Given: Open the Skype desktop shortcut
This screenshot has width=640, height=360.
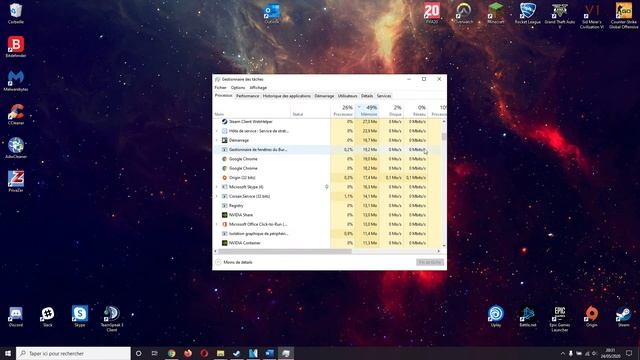Looking at the screenshot, I should click(80, 316).
